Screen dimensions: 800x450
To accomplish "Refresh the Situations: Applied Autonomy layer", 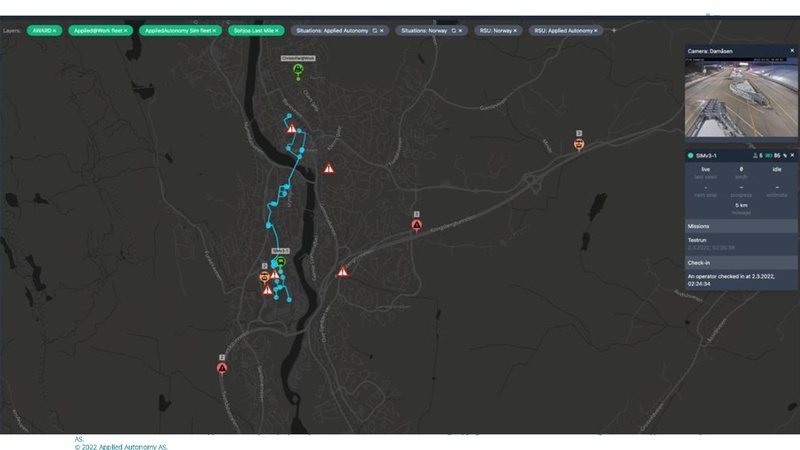I will click(x=374, y=31).
